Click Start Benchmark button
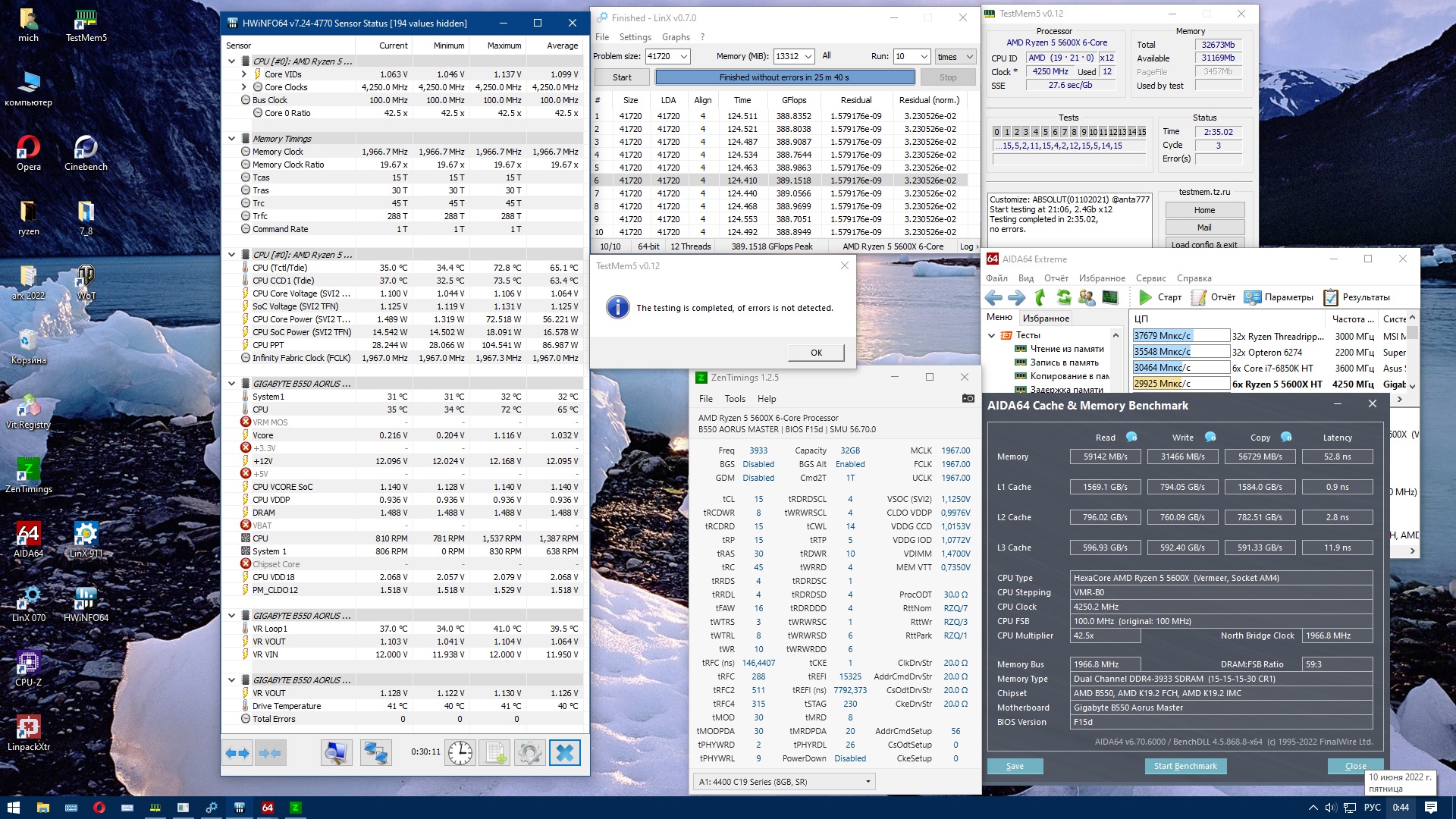Image resolution: width=1456 pixels, height=819 pixels. [1185, 766]
